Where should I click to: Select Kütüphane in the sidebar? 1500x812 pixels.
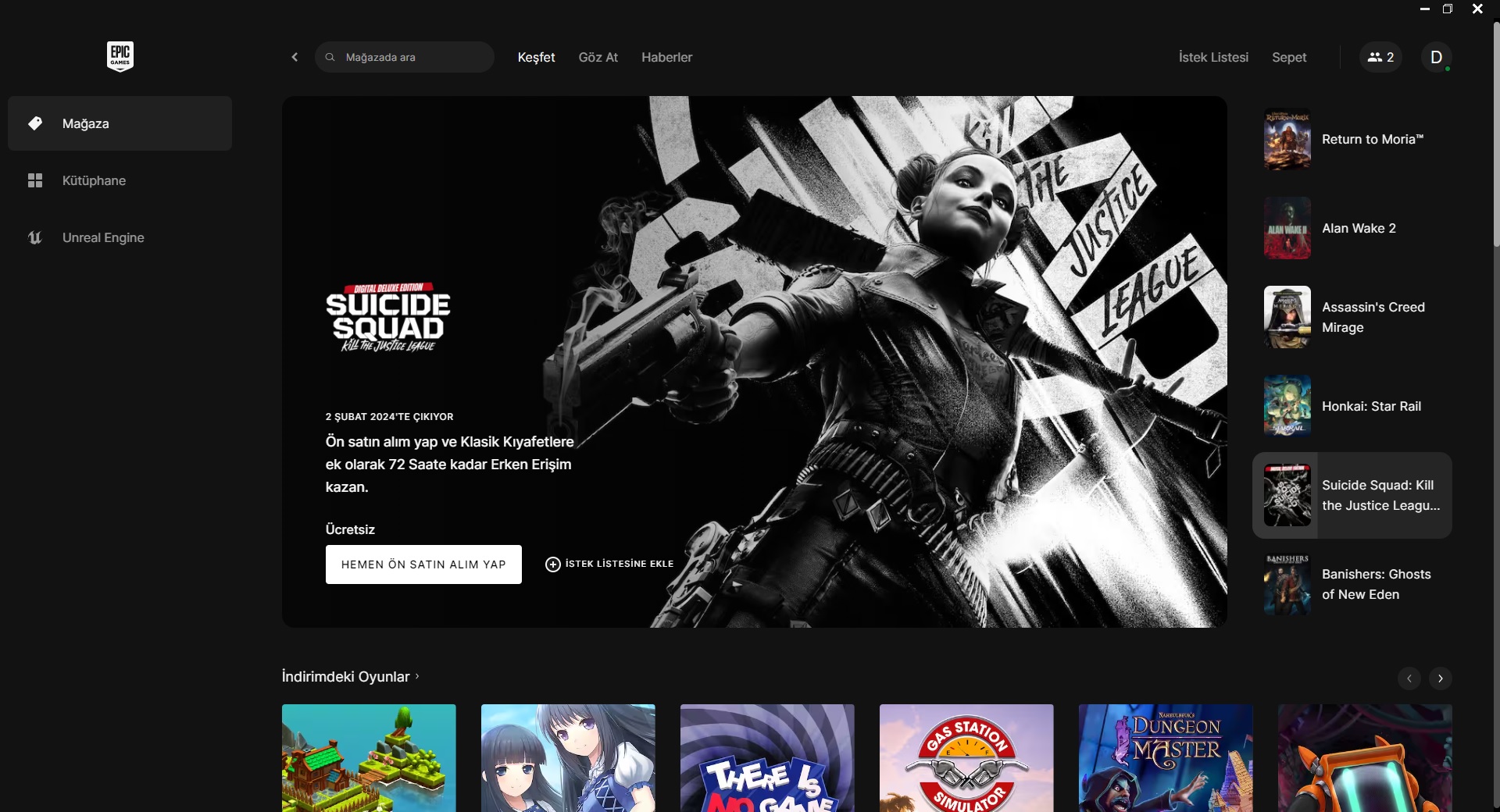(120, 180)
